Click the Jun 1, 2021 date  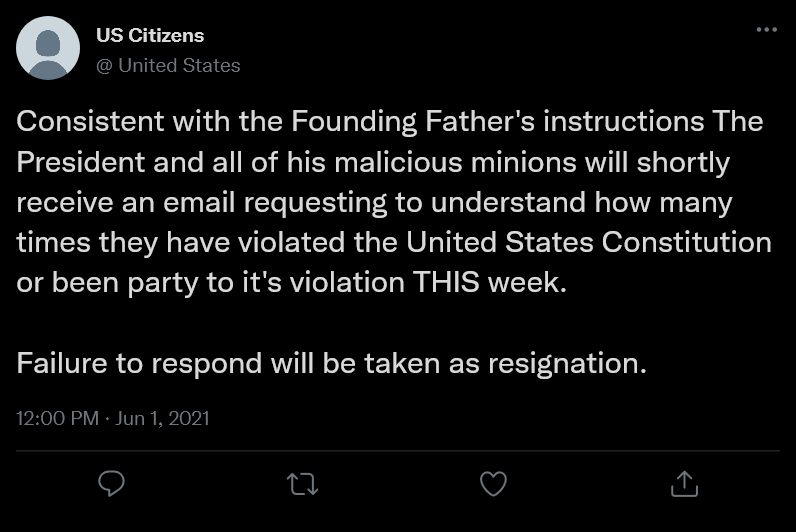[162, 418]
